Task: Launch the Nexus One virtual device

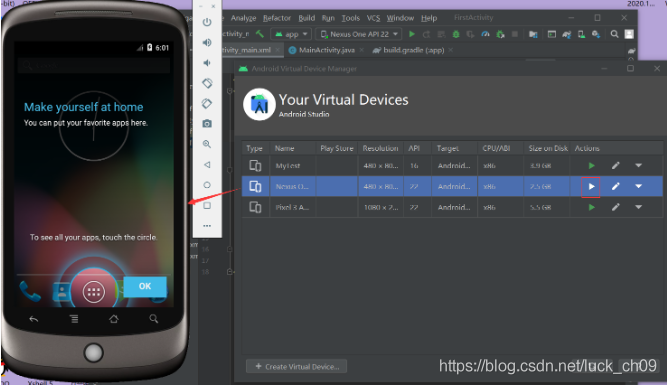Action: coord(591,186)
